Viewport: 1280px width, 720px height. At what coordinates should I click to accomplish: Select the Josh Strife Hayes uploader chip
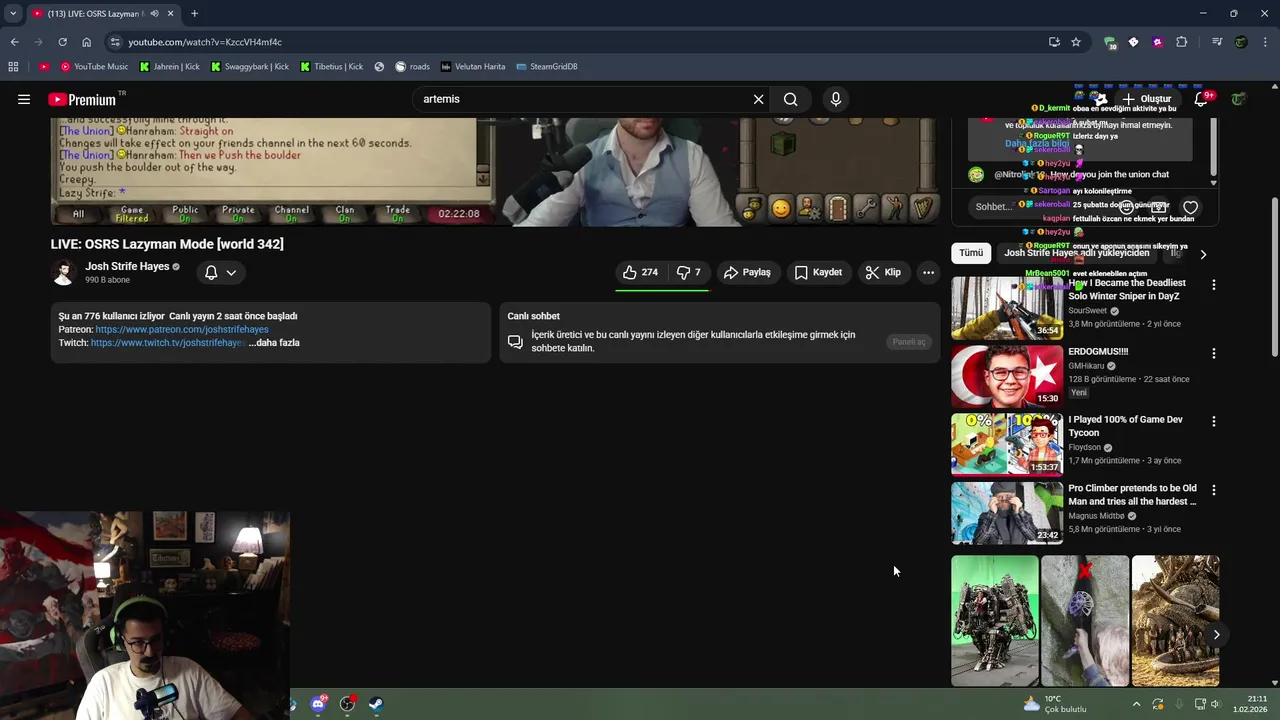coord(1076,253)
